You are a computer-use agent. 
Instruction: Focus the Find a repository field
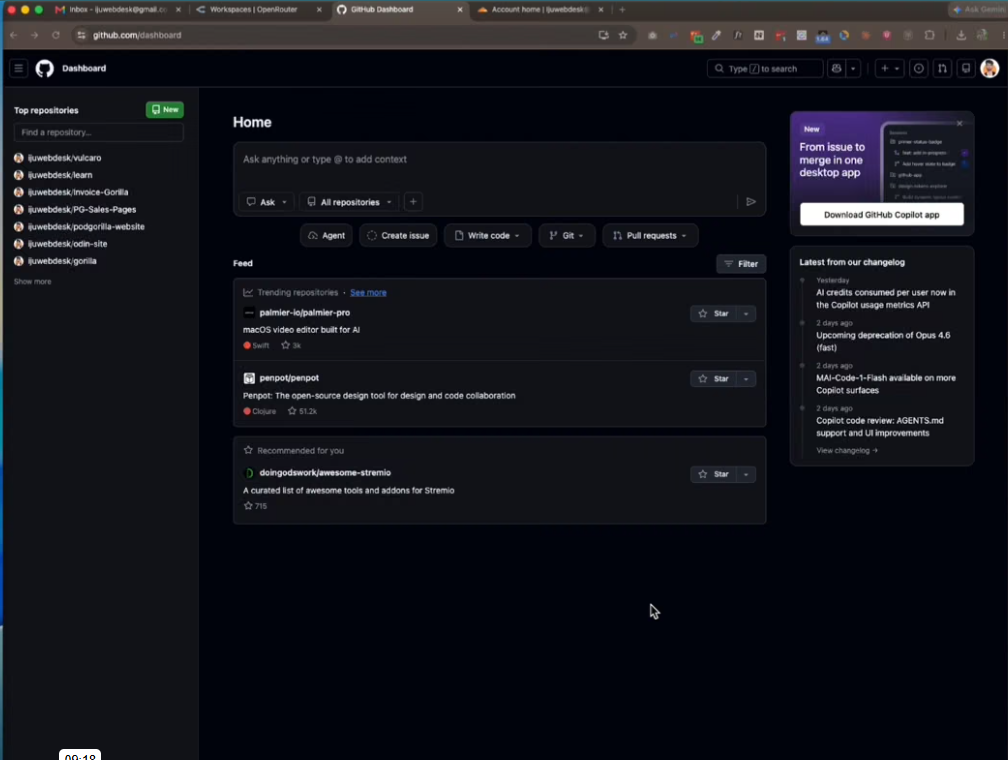click(98, 132)
